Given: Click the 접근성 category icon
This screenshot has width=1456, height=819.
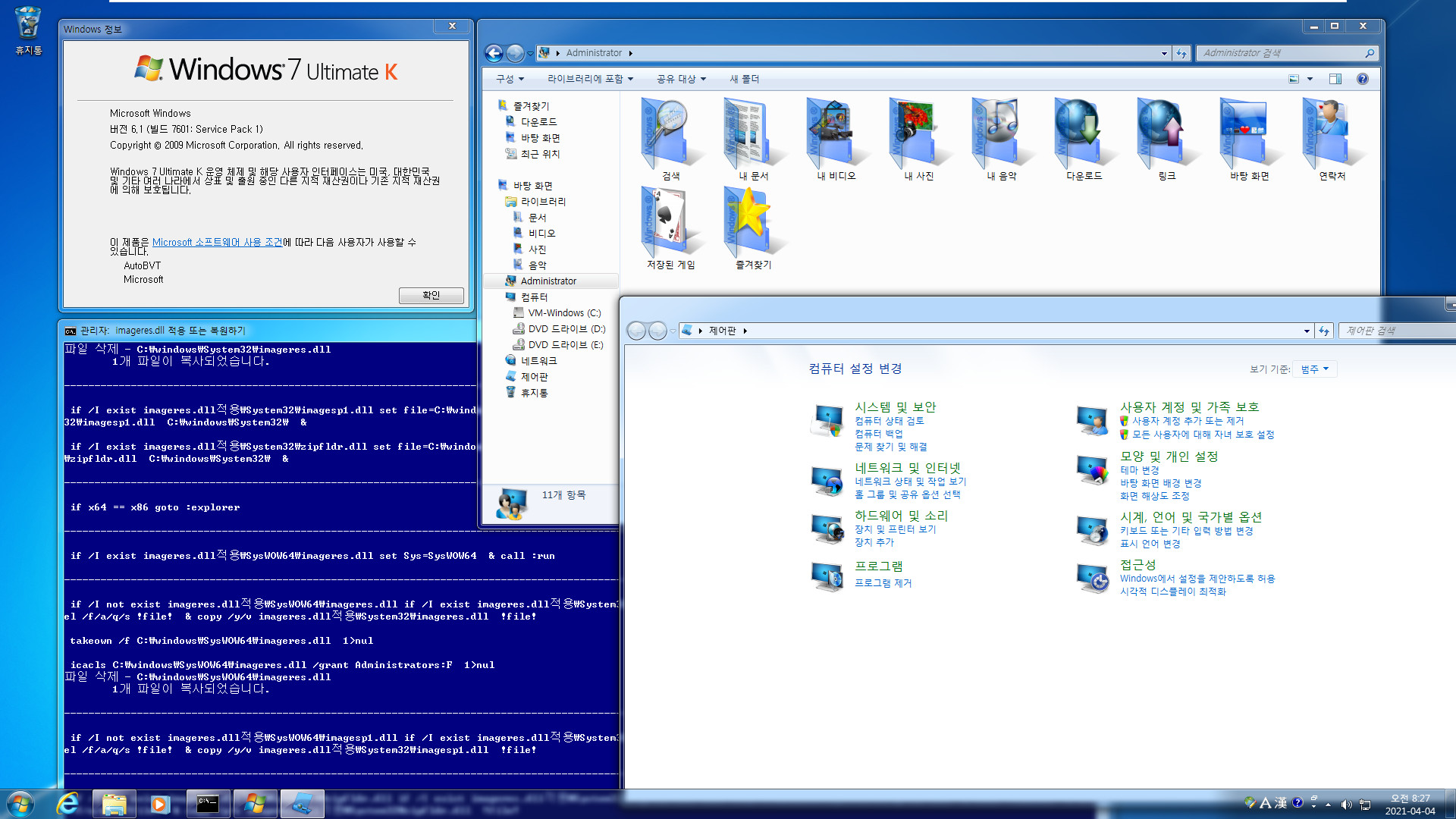Looking at the screenshot, I should 1093,578.
